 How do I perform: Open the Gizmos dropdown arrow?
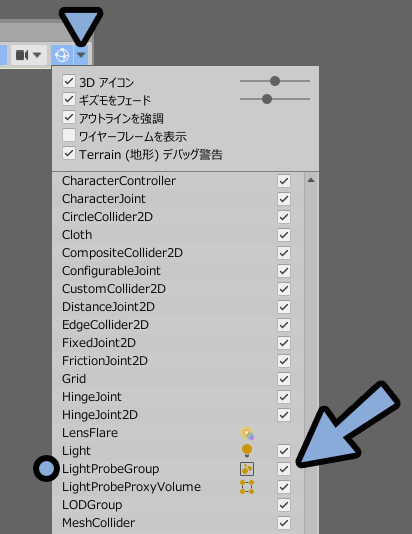tap(81, 54)
